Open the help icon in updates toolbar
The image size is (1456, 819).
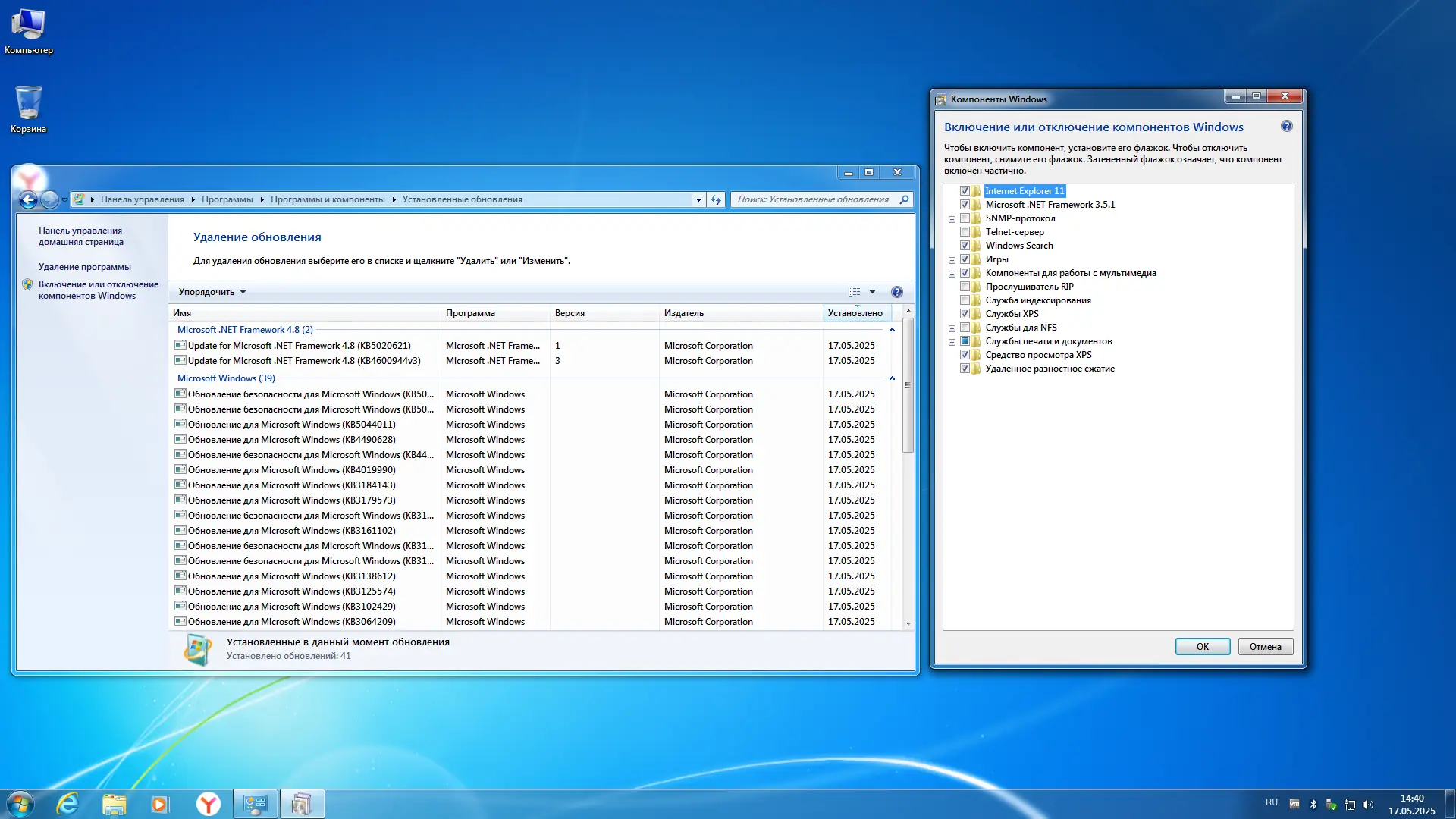pos(897,292)
